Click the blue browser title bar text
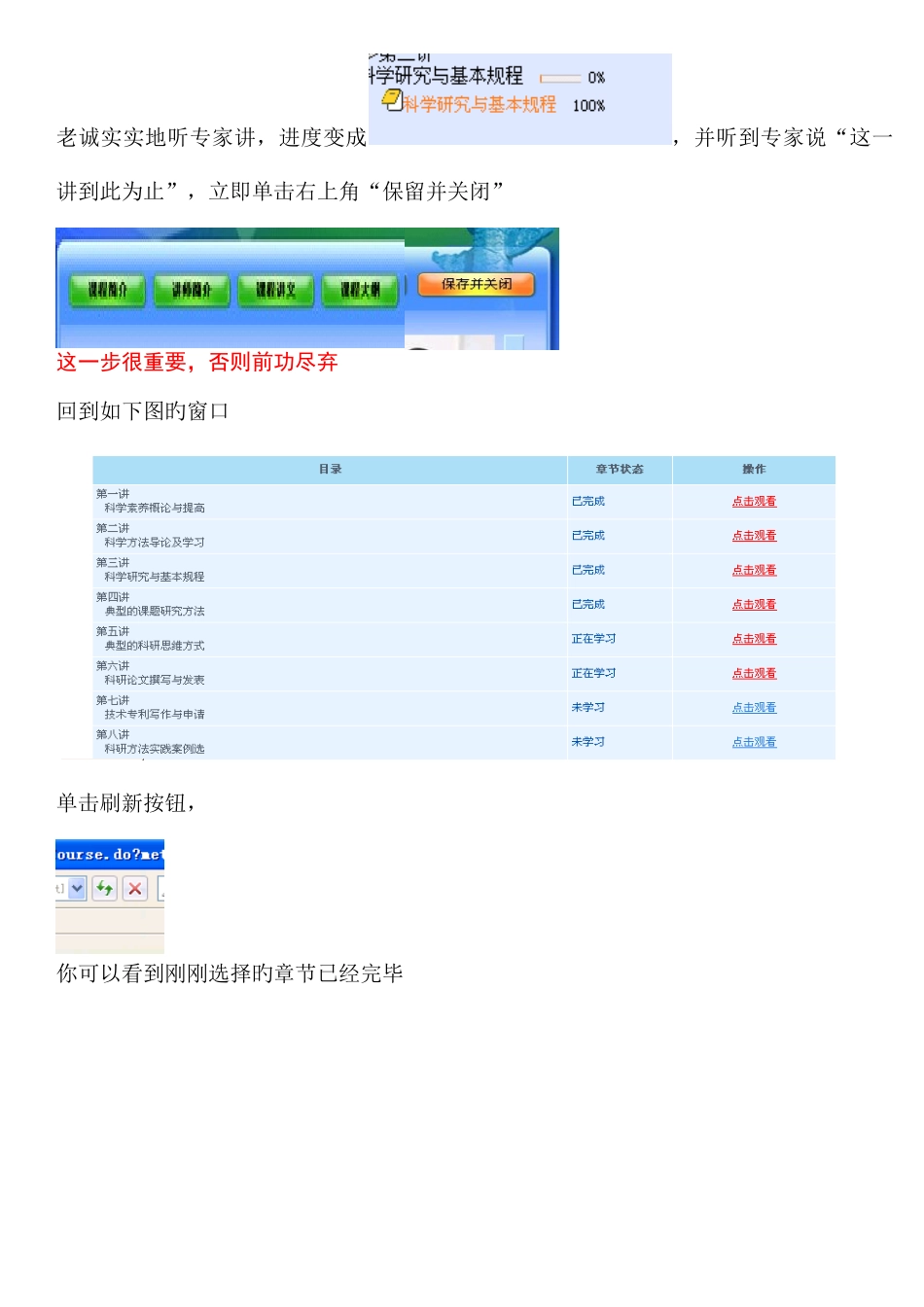This screenshot has width=924, height=1307. coord(110,855)
